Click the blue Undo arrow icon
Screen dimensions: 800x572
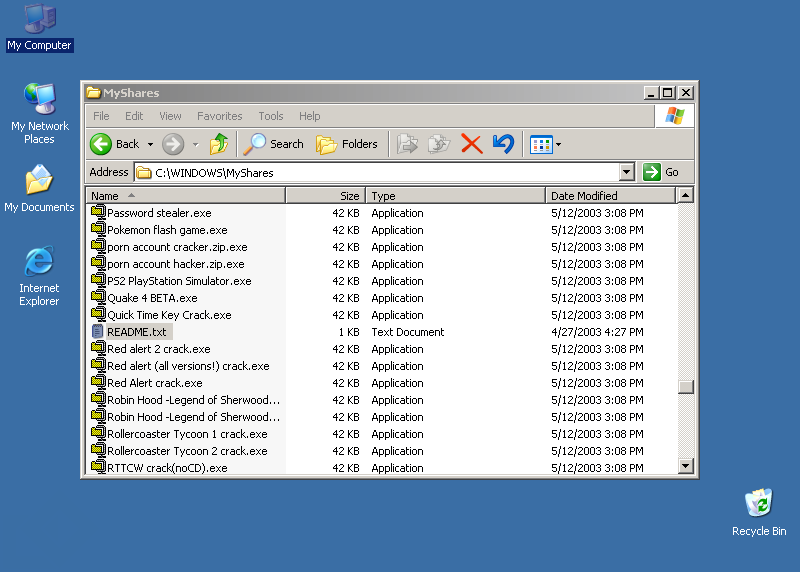[503, 144]
